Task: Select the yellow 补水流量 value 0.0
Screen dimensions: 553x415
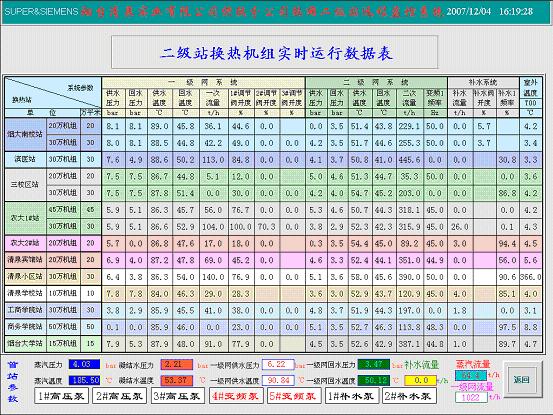Action: click(x=420, y=380)
